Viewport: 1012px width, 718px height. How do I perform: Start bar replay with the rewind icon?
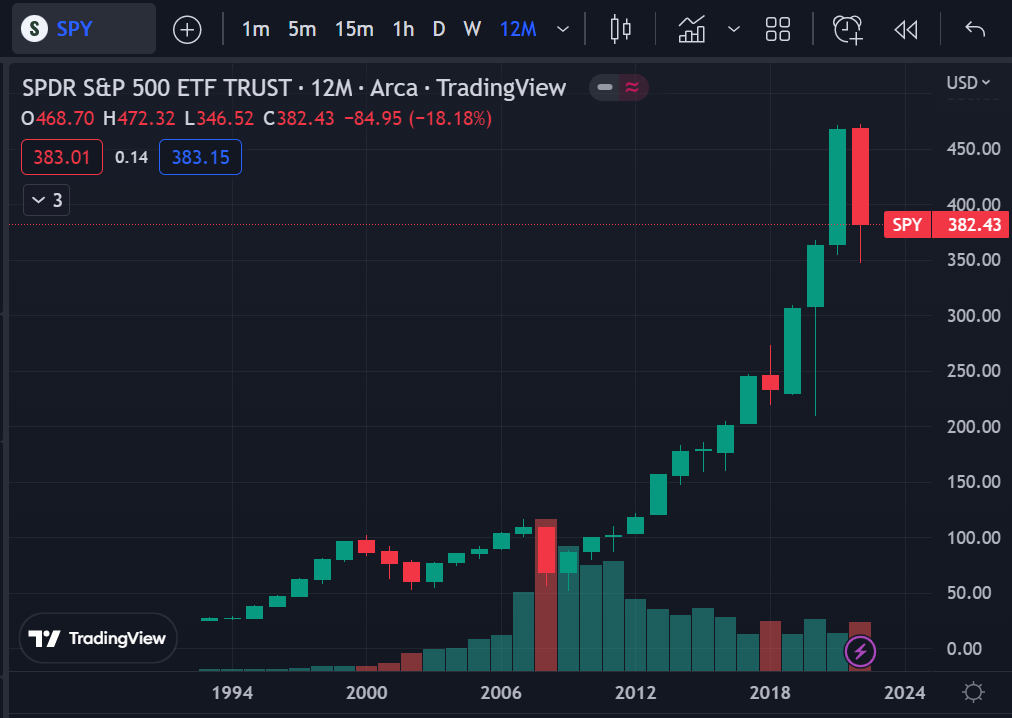(906, 30)
